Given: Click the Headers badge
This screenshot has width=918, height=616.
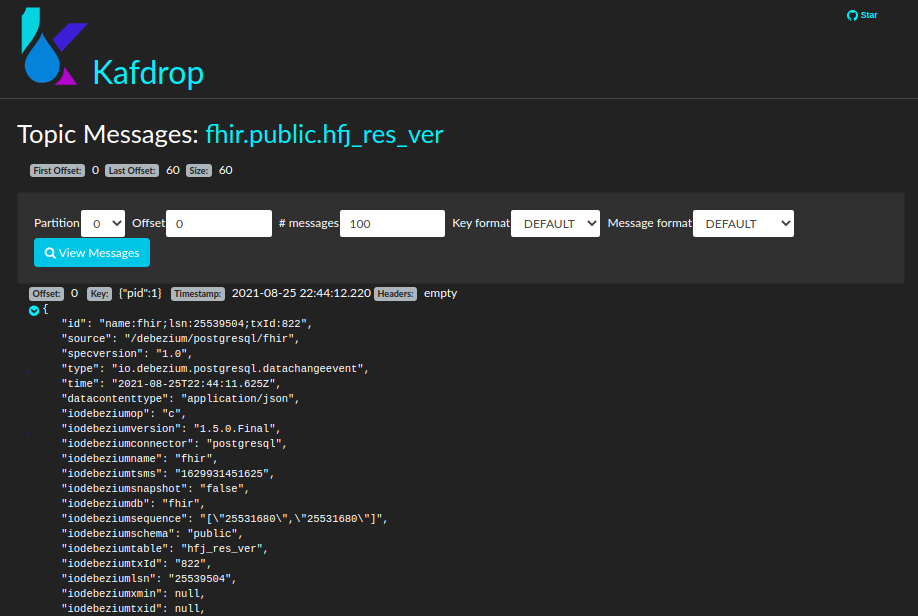Looking at the screenshot, I should (395, 294).
